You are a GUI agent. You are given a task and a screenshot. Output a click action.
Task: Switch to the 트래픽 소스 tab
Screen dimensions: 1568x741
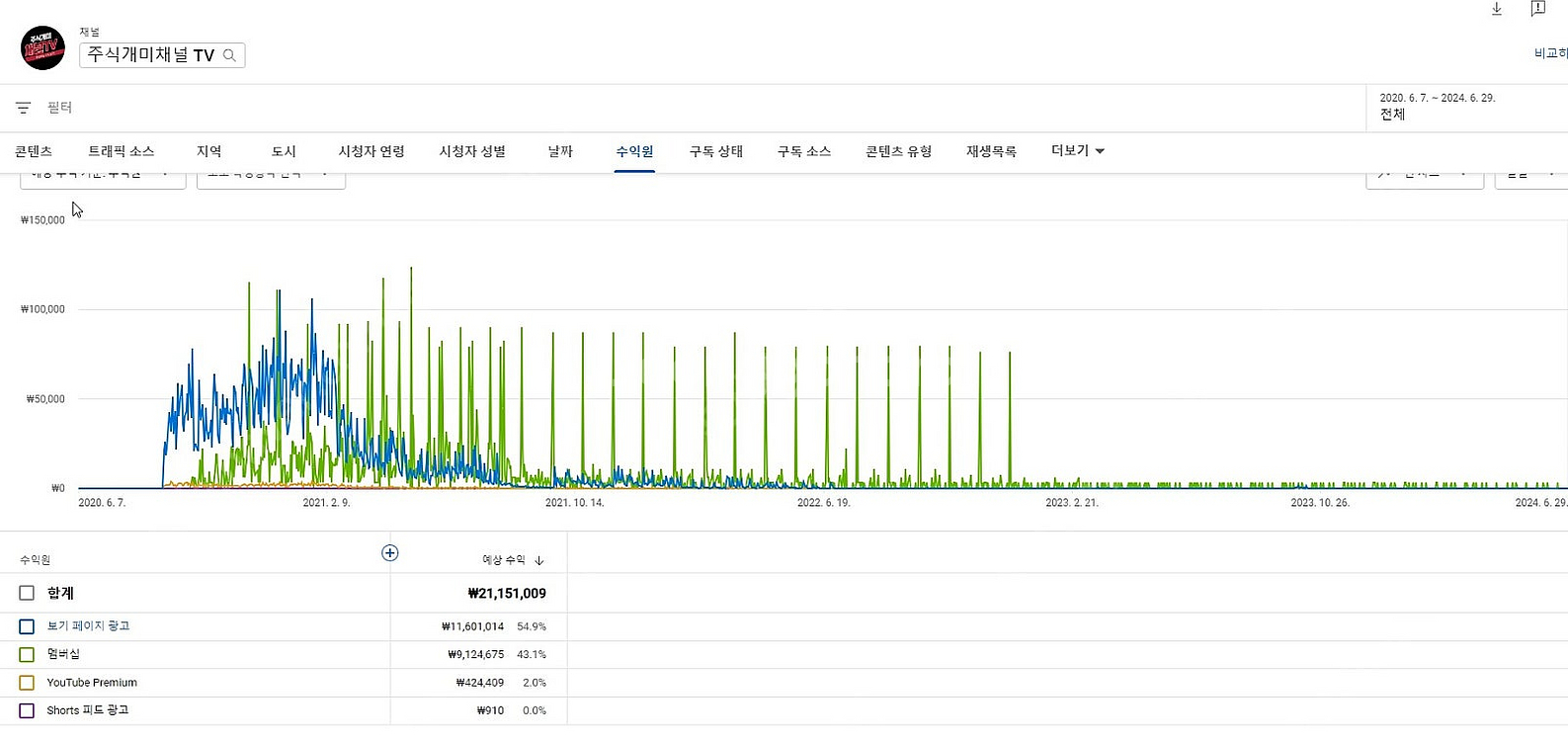[121, 151]
